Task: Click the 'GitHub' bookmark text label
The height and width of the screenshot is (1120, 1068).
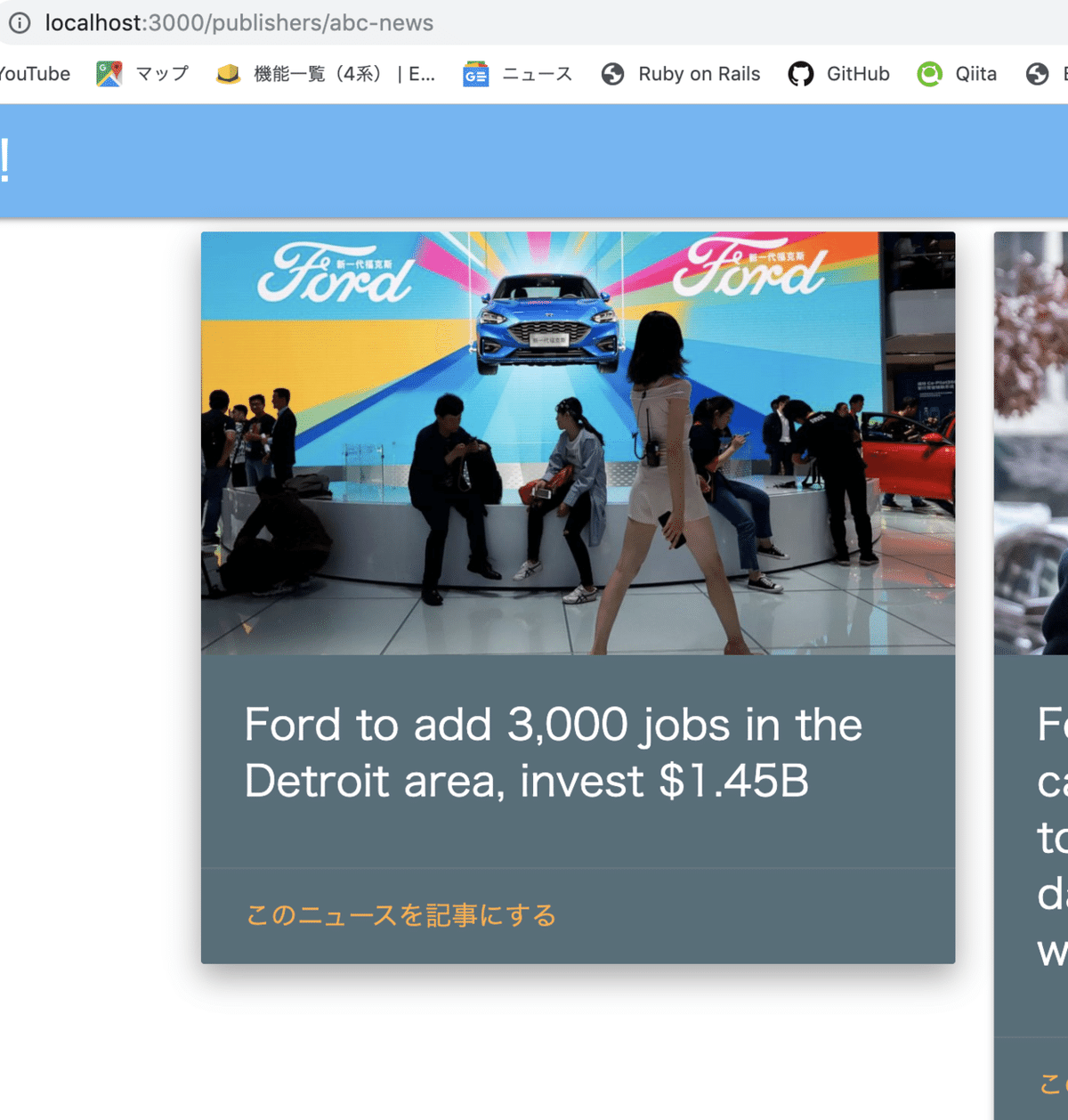Action: (x=857, y=74)
